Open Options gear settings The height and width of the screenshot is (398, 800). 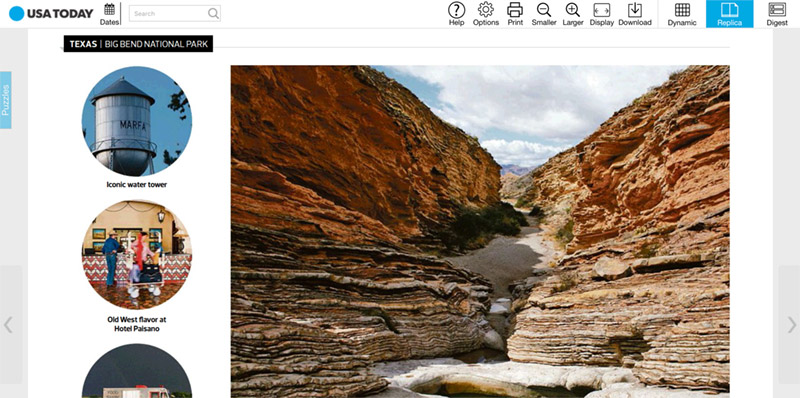click(x=485, y=14)
